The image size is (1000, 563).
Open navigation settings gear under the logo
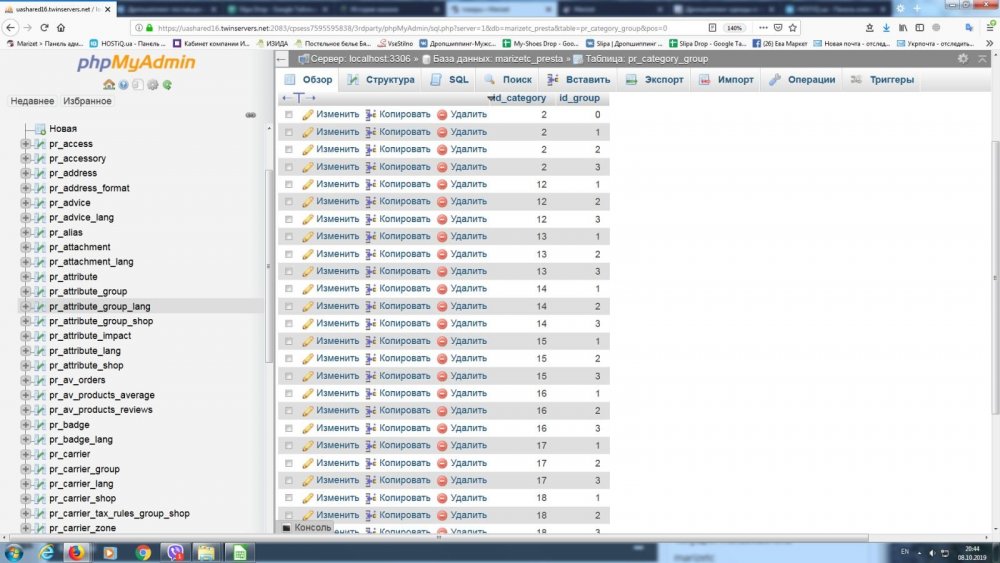tap(152, 85)
